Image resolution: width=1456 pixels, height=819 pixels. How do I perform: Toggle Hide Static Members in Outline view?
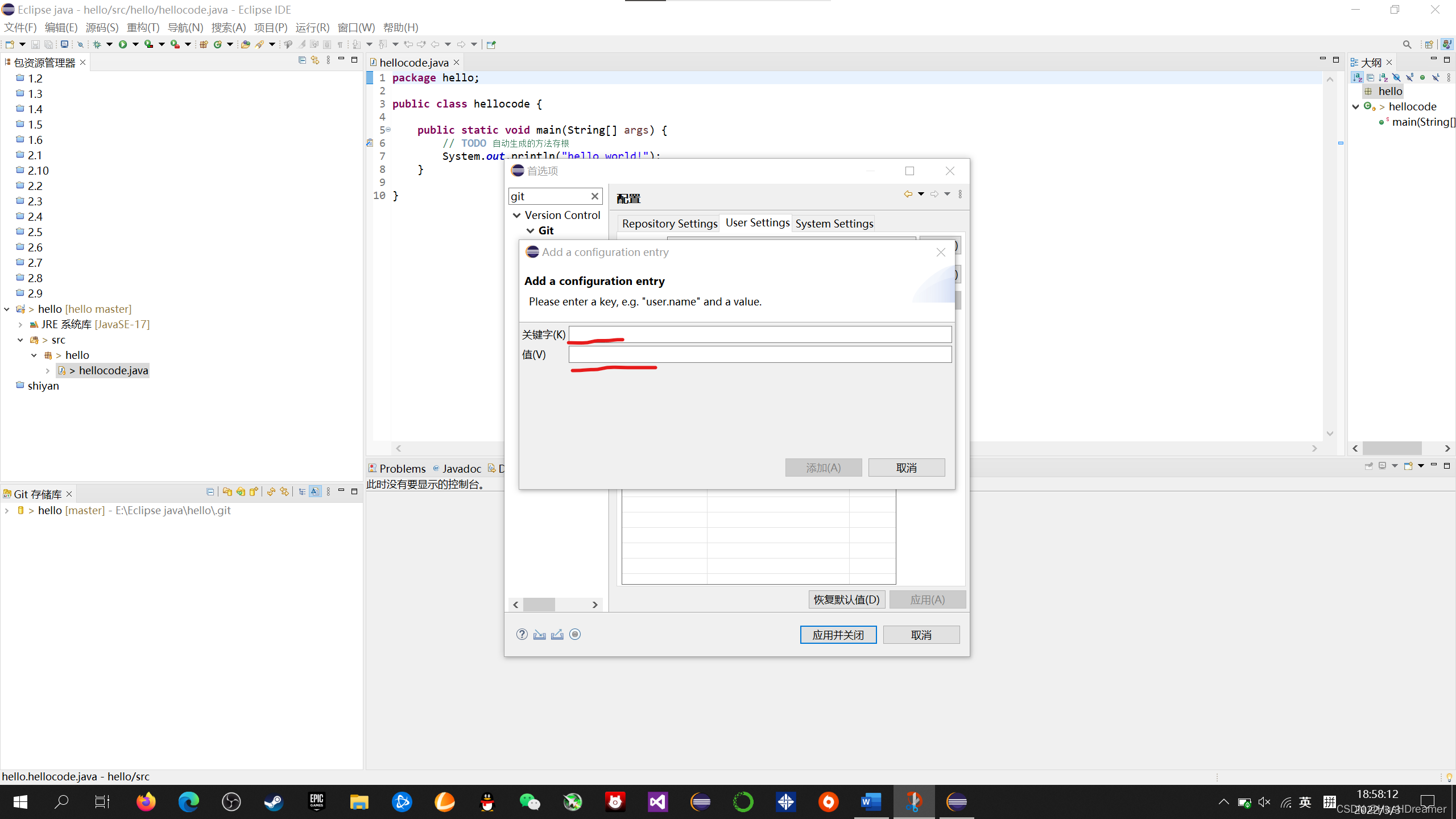pos(1410,77)
